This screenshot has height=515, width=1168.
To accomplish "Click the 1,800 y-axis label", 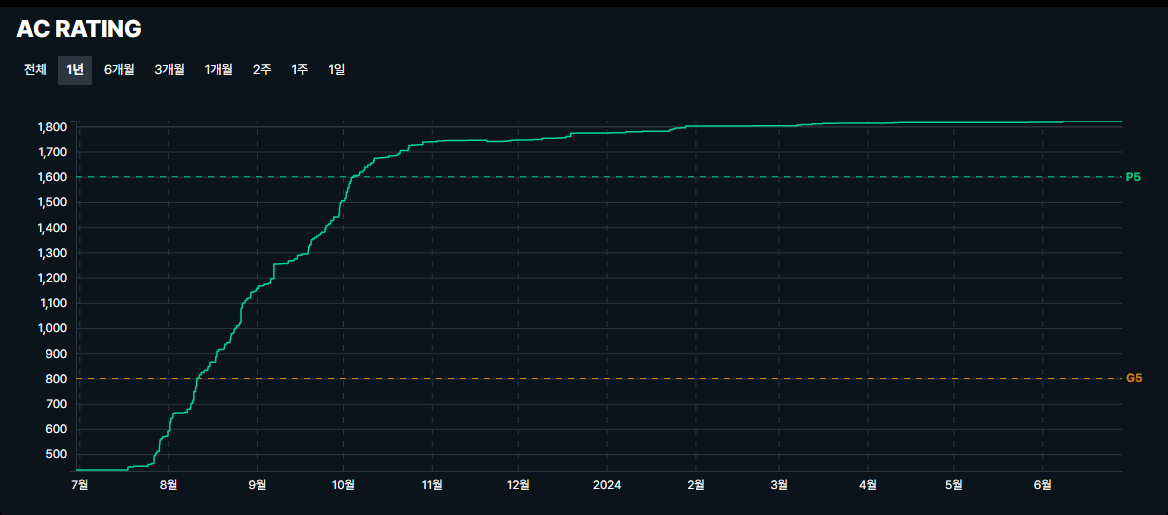I will coord(53,127).
